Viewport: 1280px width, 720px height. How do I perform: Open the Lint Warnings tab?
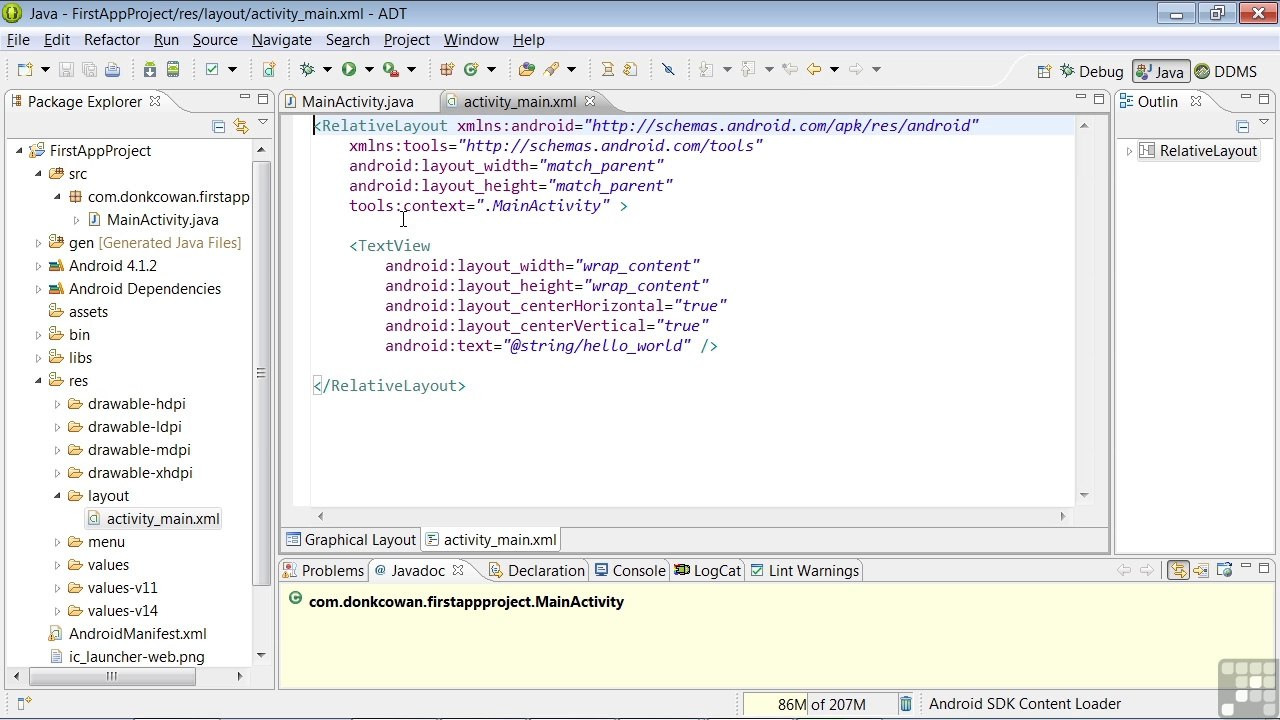coord(804,570)
